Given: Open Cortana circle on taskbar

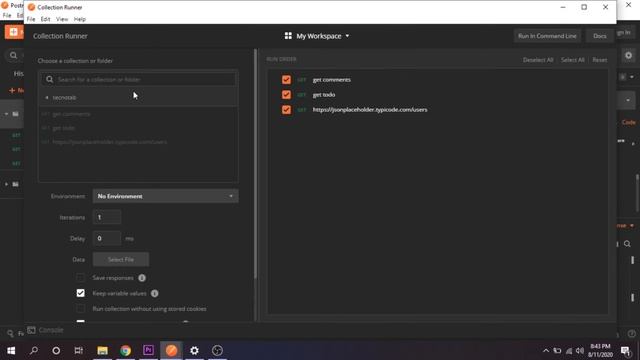Looking at the screenshot, I should tap(56, 351).
